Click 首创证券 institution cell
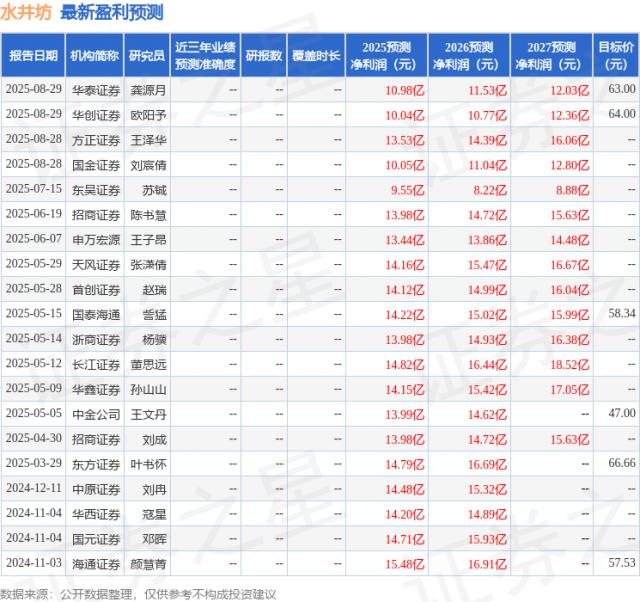Image resolution: width=640 pixels, height=602 pixels. tap(96, 290)
